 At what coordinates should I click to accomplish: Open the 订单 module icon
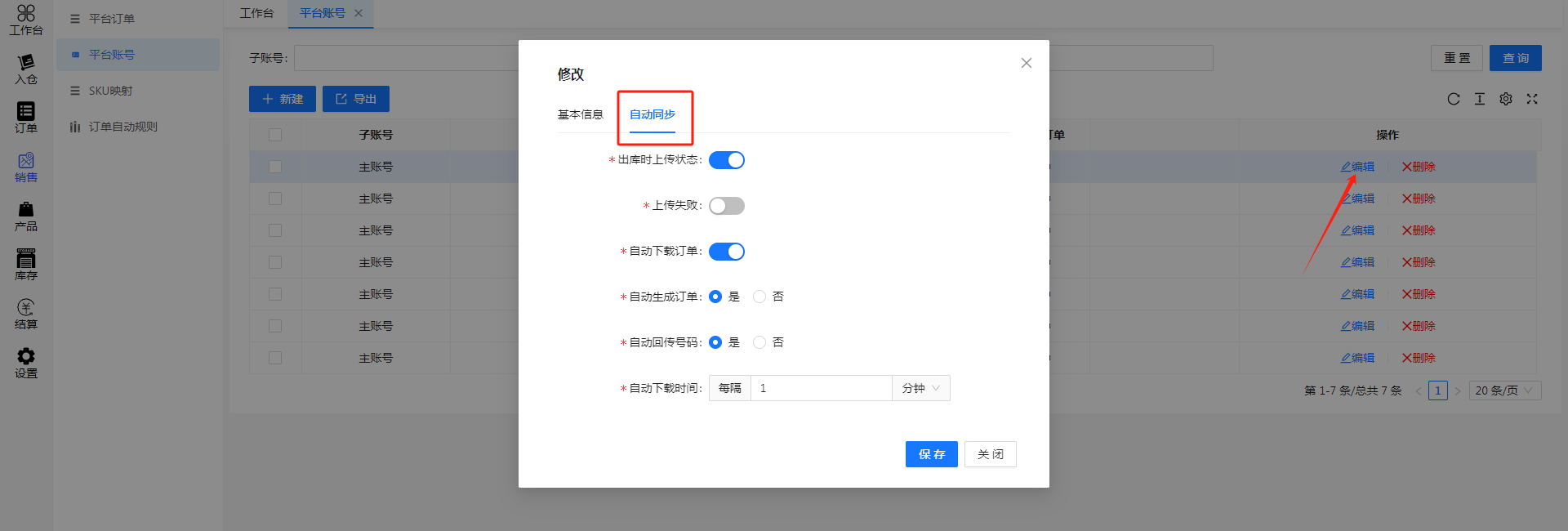coord(26,118)
